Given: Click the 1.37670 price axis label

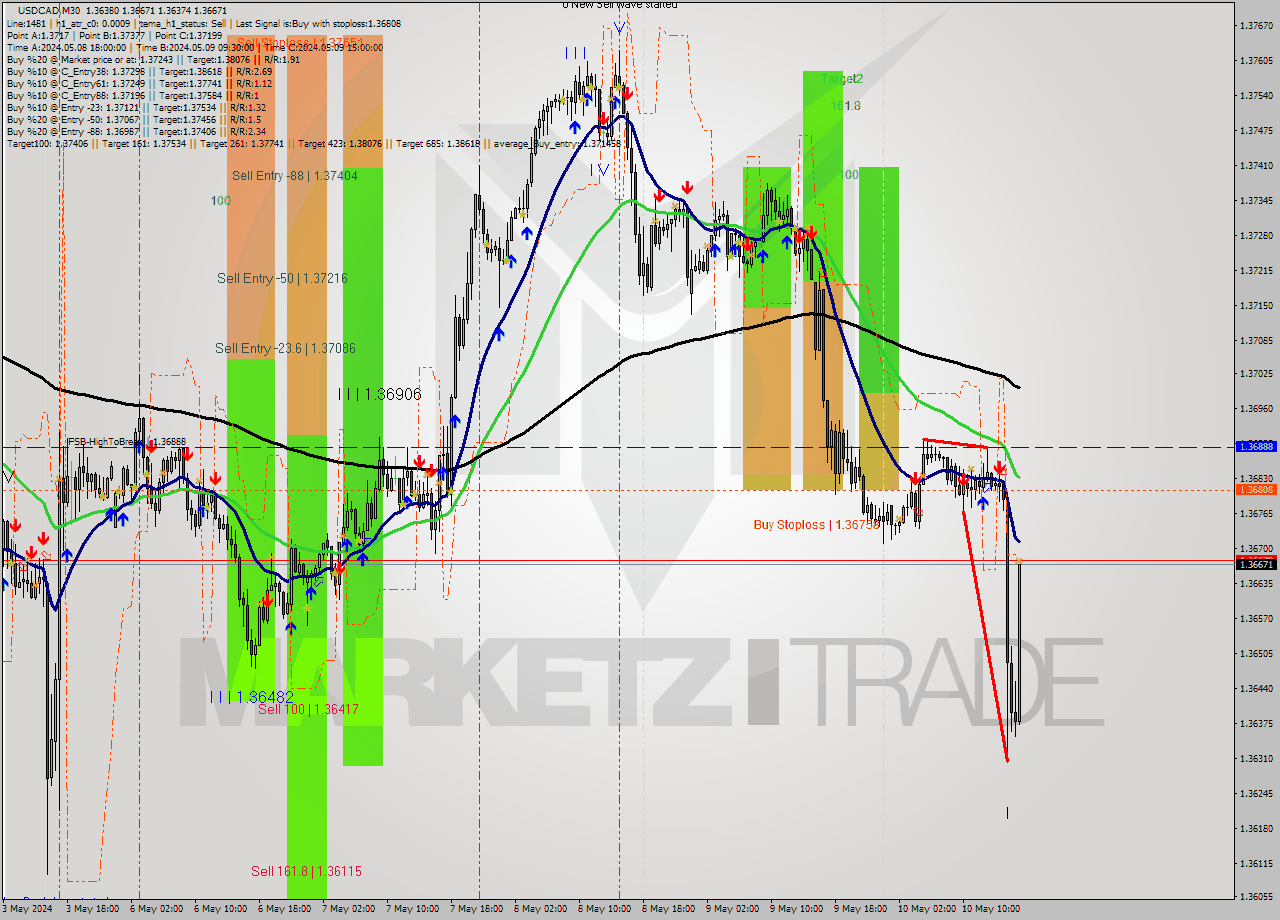Looking at the screenshot, I should point(1256,25).
